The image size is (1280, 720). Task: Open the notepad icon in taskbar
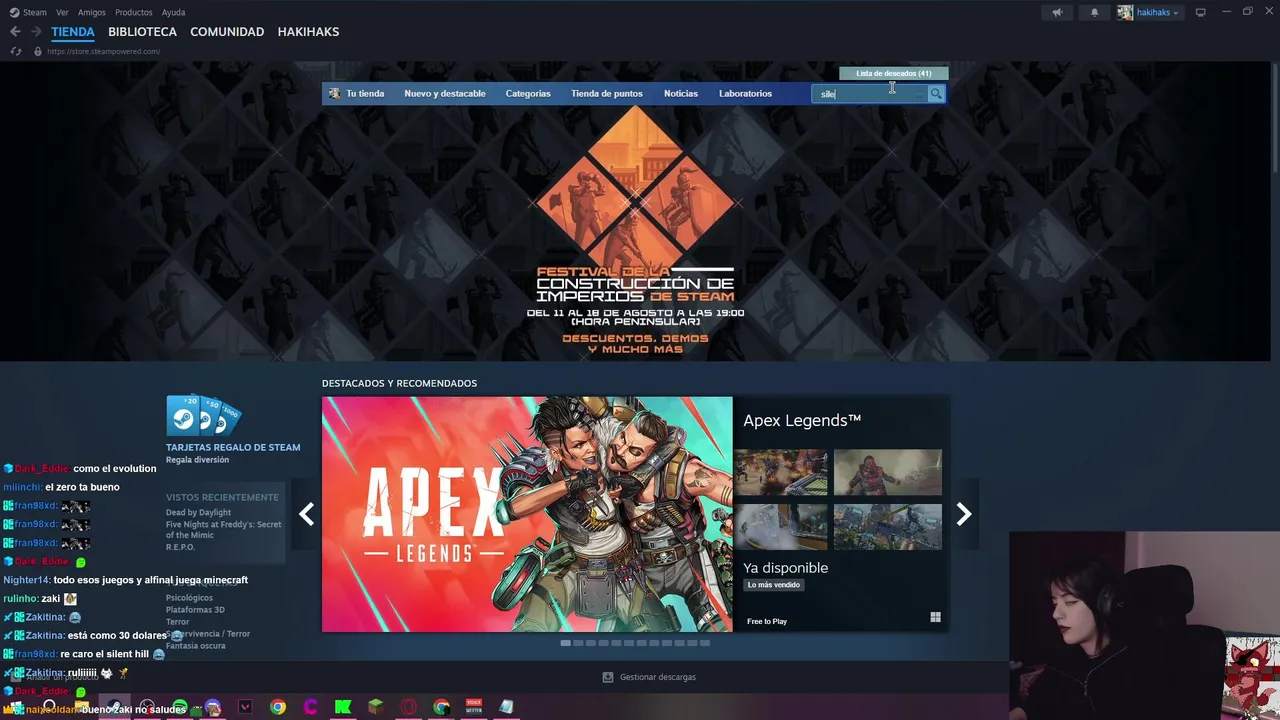click(506, 707)
